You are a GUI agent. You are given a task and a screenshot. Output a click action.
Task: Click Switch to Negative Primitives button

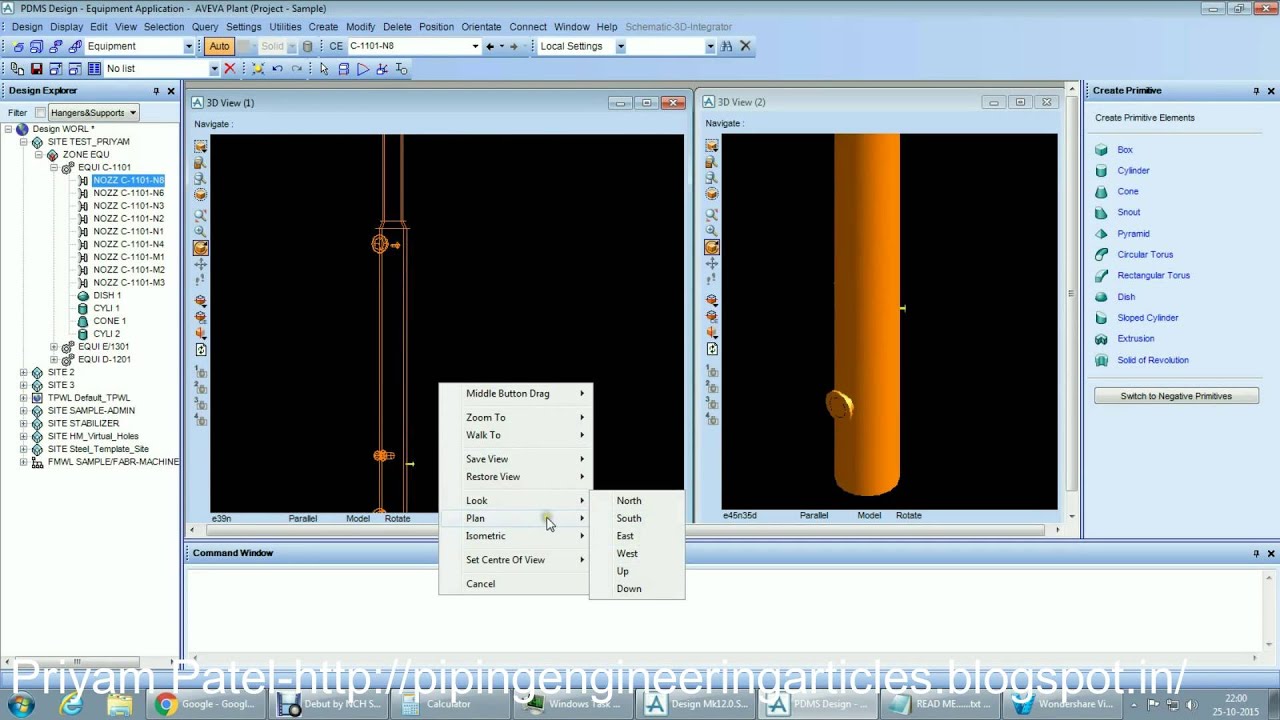(1176, 396)
